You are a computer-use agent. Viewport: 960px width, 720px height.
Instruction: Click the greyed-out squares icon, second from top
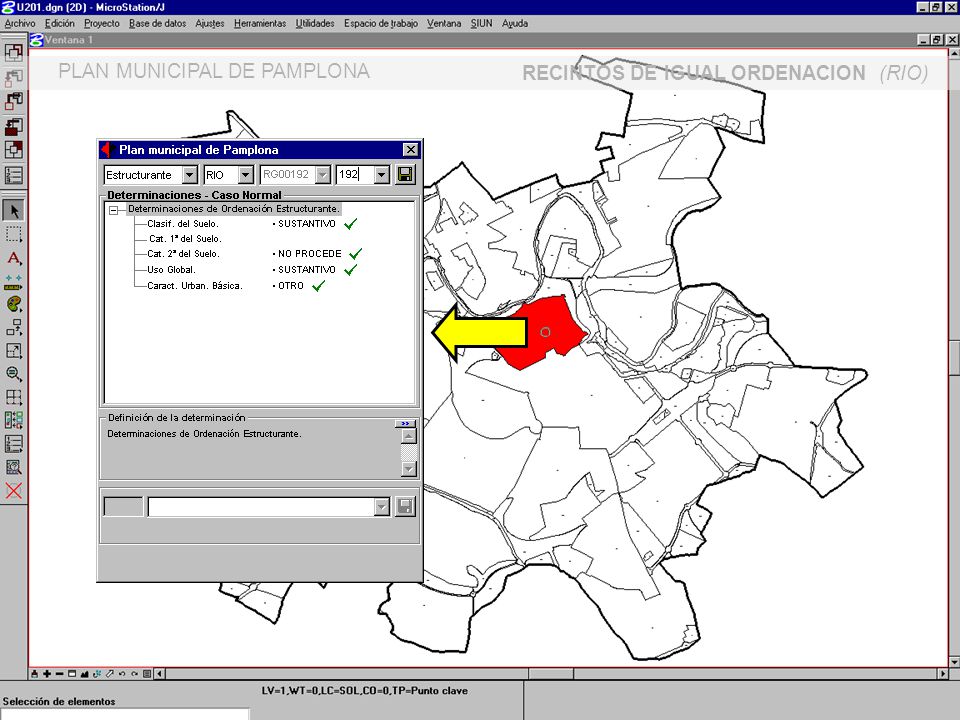tap(13, 77)
